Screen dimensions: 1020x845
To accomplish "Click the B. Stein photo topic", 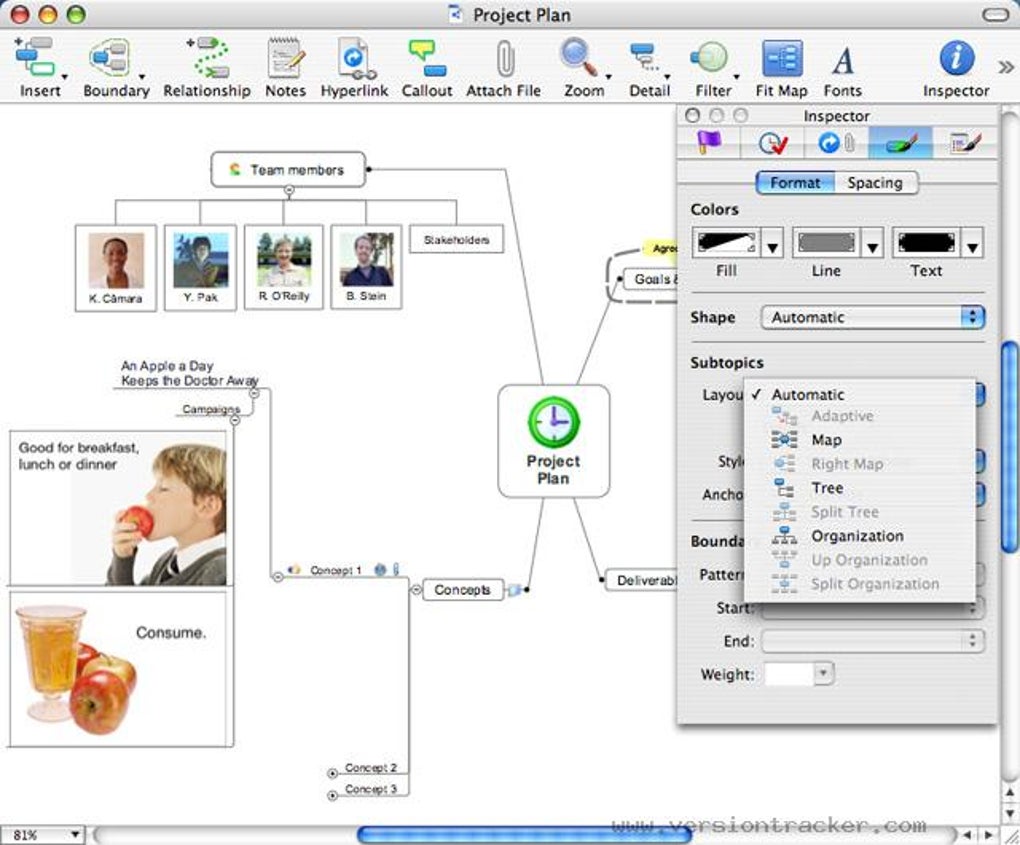I will pyautogui.click(x=366, y=267).
